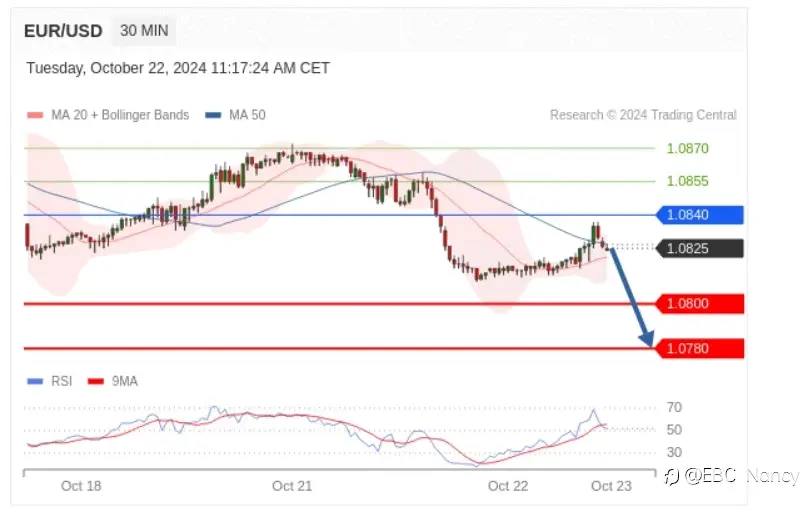The image size is (810, 509).
Task: Click the Oct 22 date axis label
Action: pyautogui.click(x=508, y=486)
